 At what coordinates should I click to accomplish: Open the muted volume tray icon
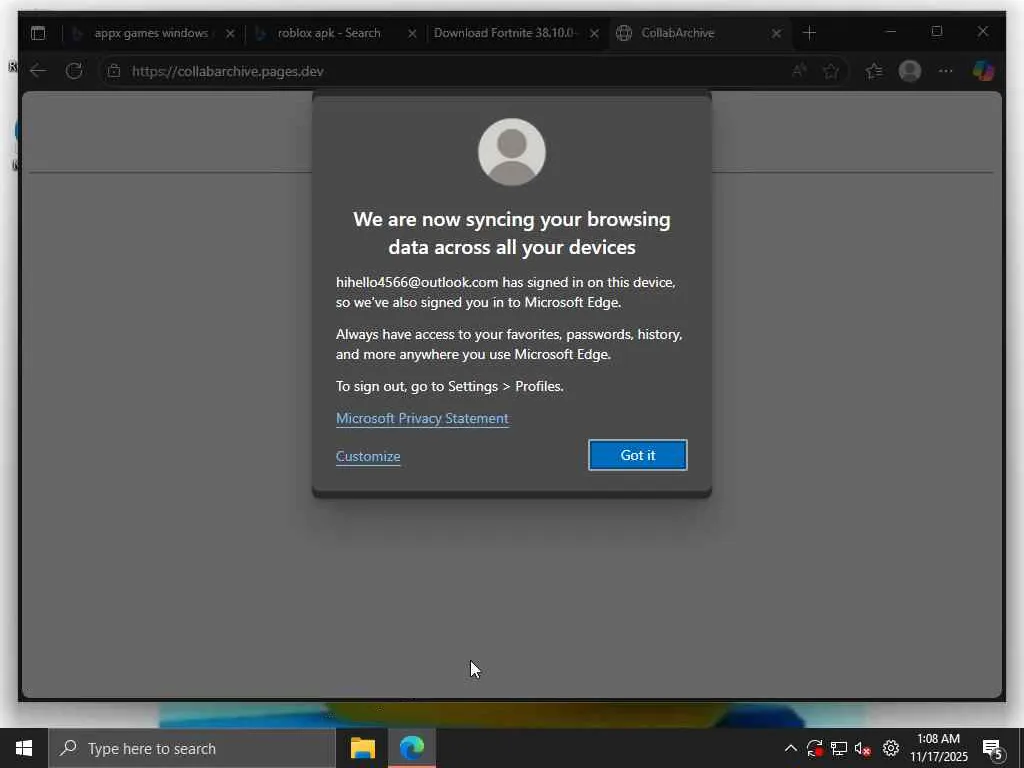coord(863,748)
